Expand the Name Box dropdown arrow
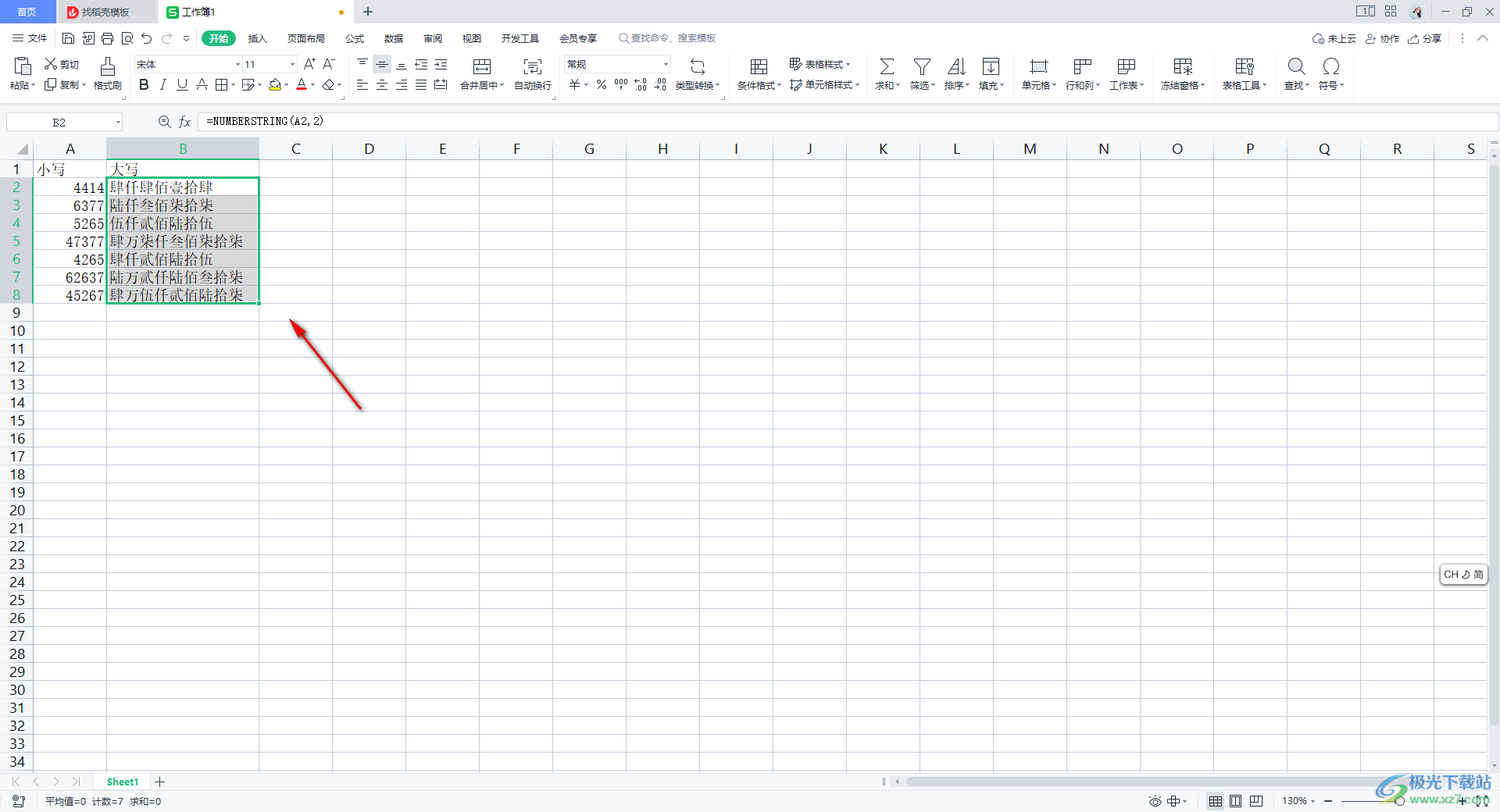Screen dimensions: 1500x812 [x=118, y=122]
